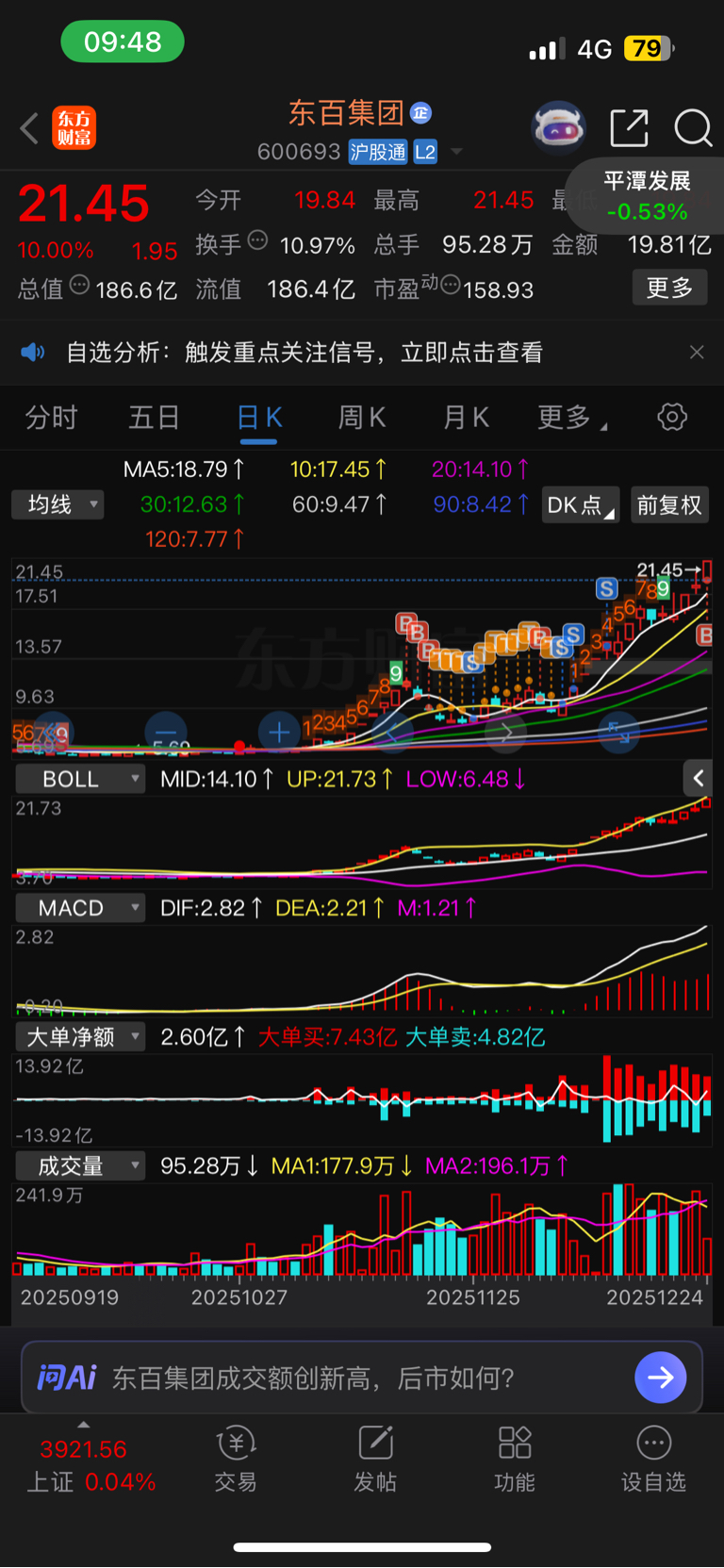Tap the MA5:18.79 value
724x1568 pixels.
click(x=184, y=469)
